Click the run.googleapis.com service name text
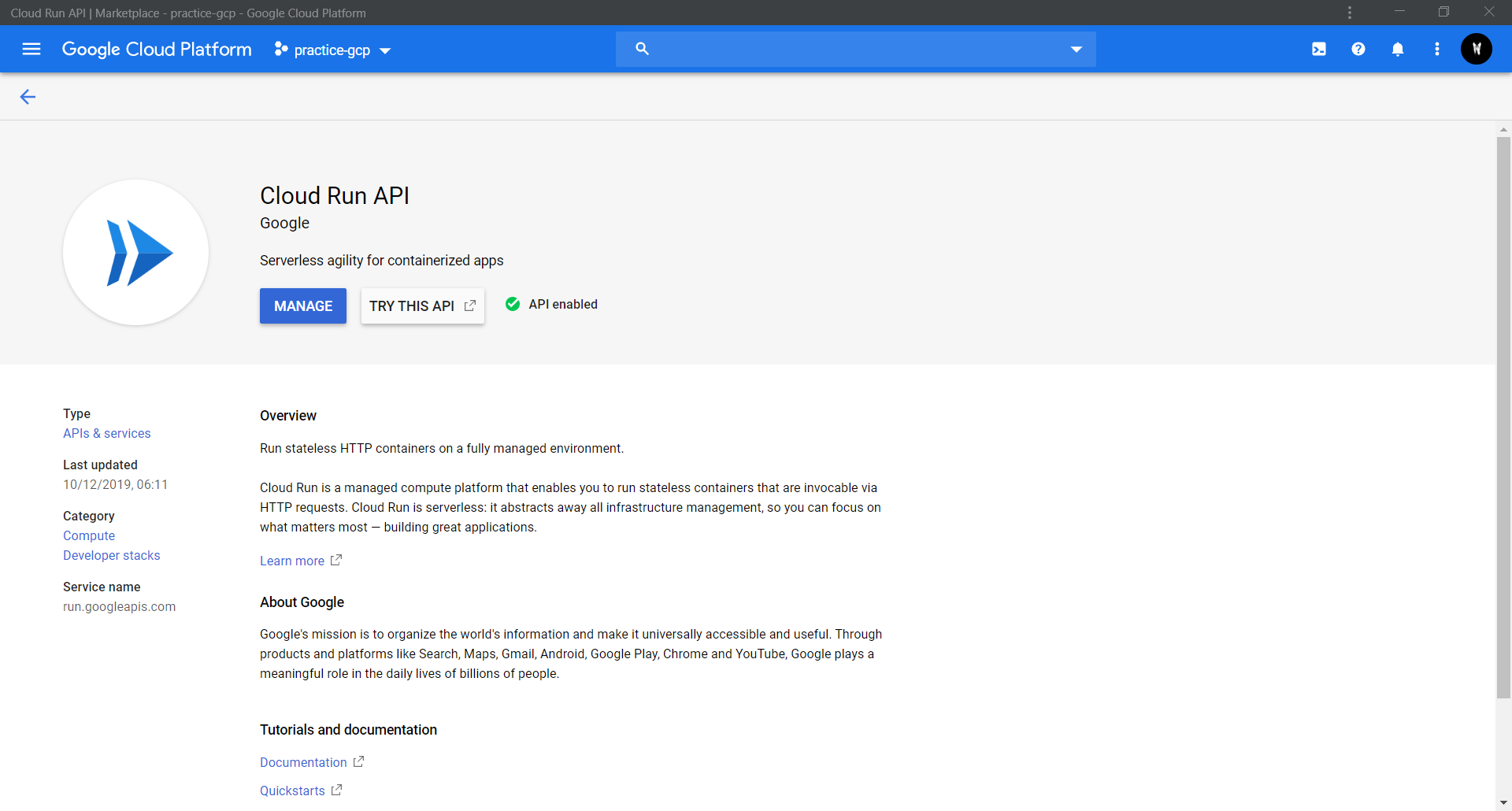This screenshot has height=811, width=1512. pos(120,606)
